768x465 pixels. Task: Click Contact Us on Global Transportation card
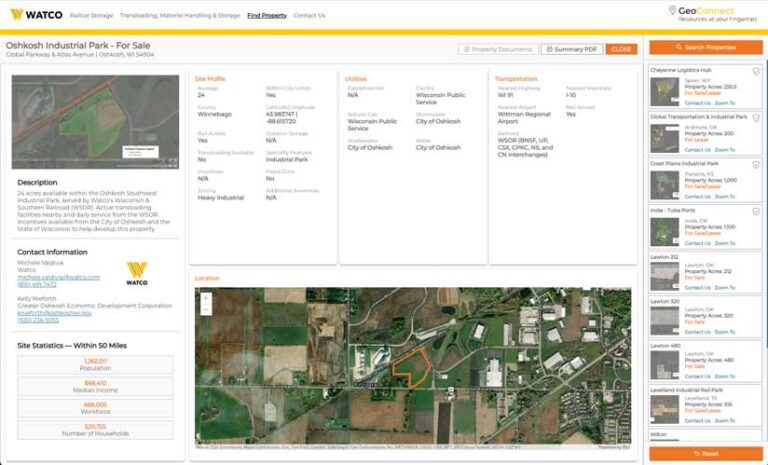click(697, 149)
